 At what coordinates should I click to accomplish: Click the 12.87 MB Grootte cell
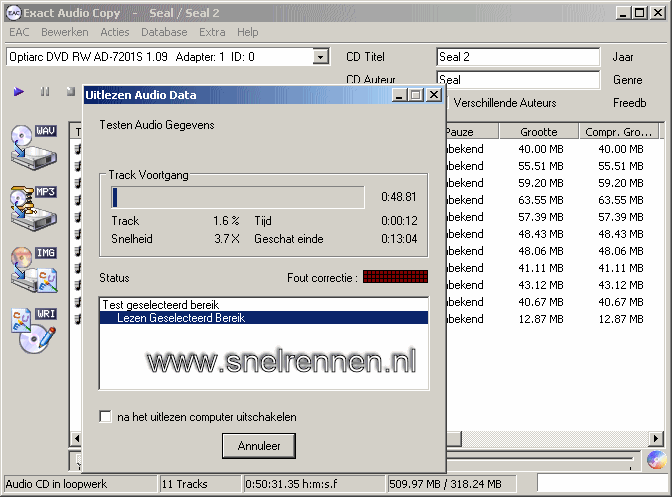tap(541, 319)
